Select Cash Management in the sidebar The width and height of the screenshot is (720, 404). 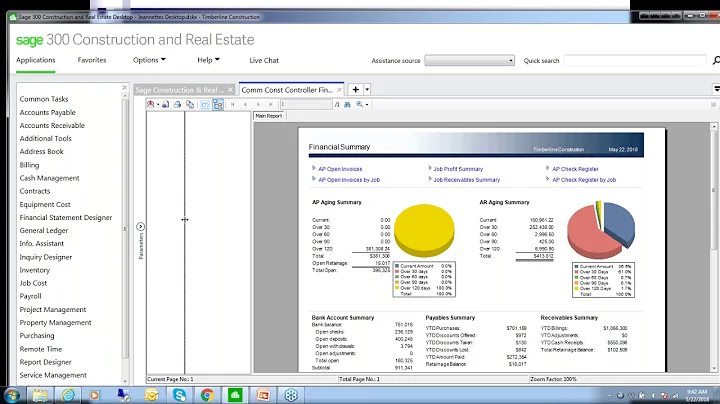click(x=49, y=178)
